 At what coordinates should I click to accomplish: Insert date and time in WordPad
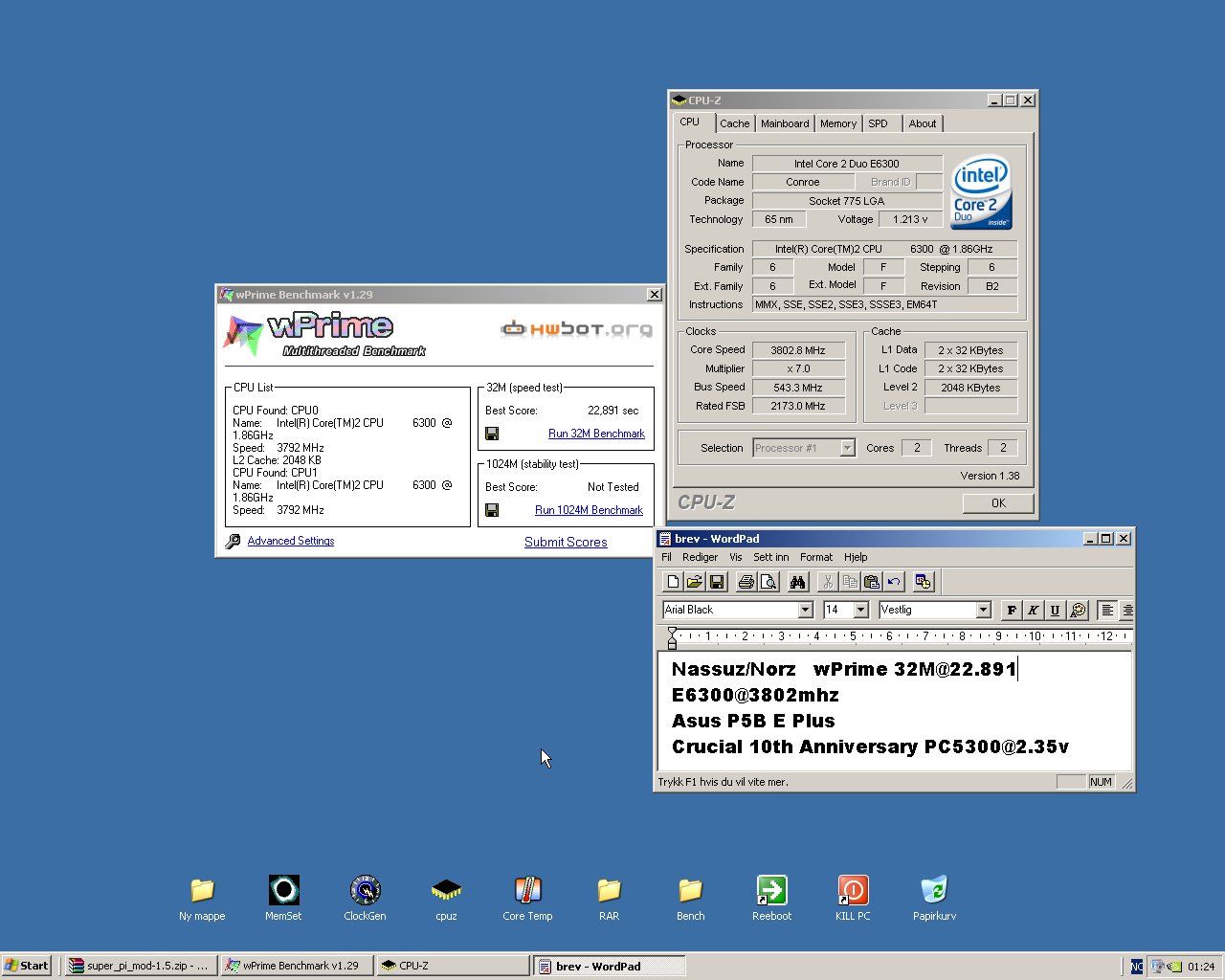pyautogui.click(x=923, y=581)
